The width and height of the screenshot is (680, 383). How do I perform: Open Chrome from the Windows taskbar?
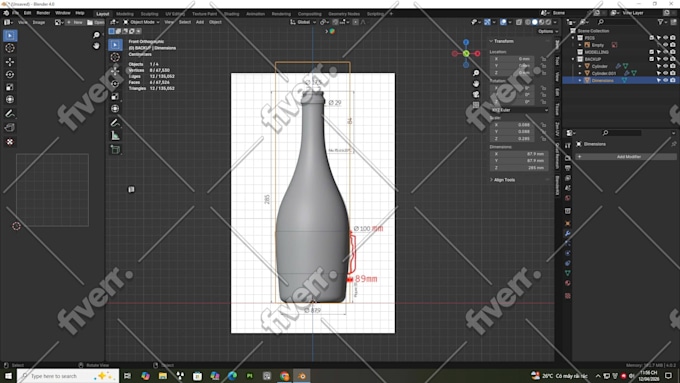click(x=284, y=376)
